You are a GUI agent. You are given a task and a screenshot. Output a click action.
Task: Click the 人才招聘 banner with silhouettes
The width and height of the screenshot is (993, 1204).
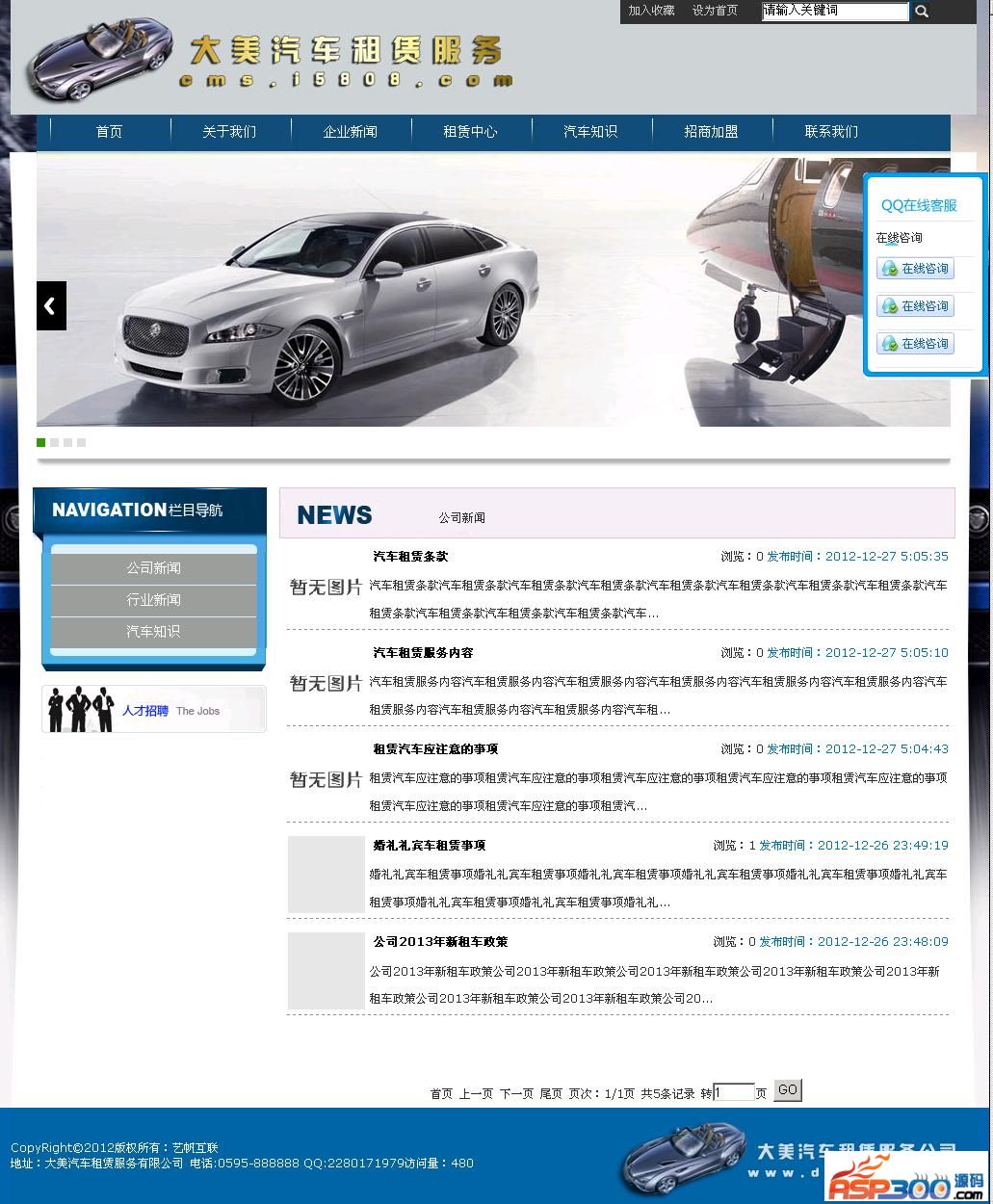coord(154,709)
